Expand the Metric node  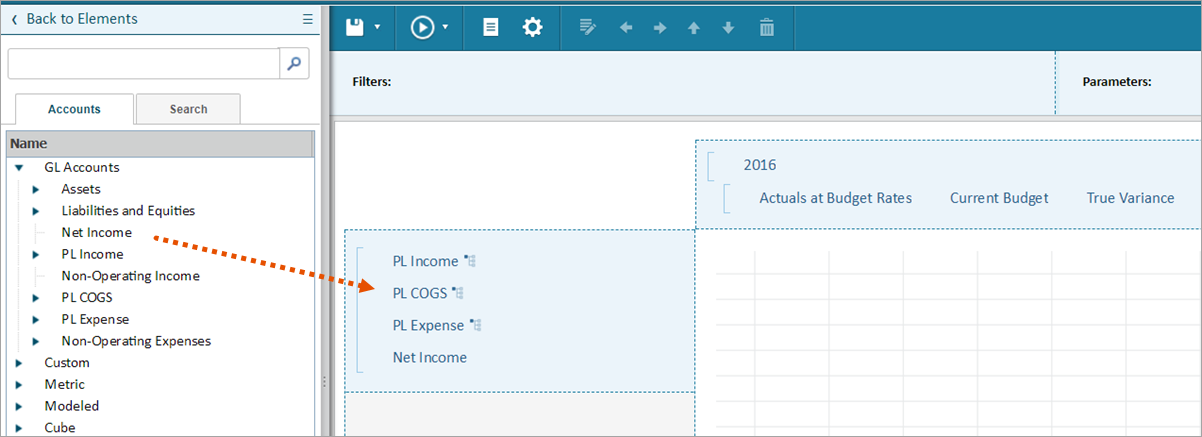19,384
